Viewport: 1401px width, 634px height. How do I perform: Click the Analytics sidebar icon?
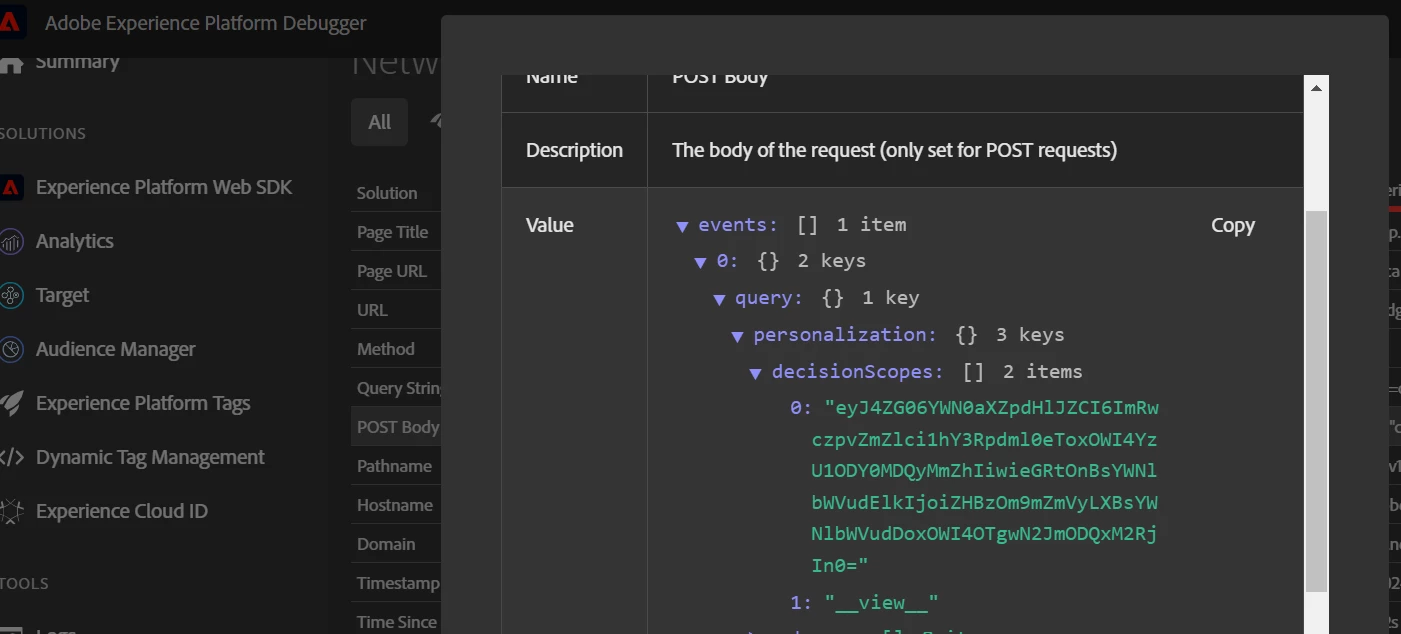[11, 241]
